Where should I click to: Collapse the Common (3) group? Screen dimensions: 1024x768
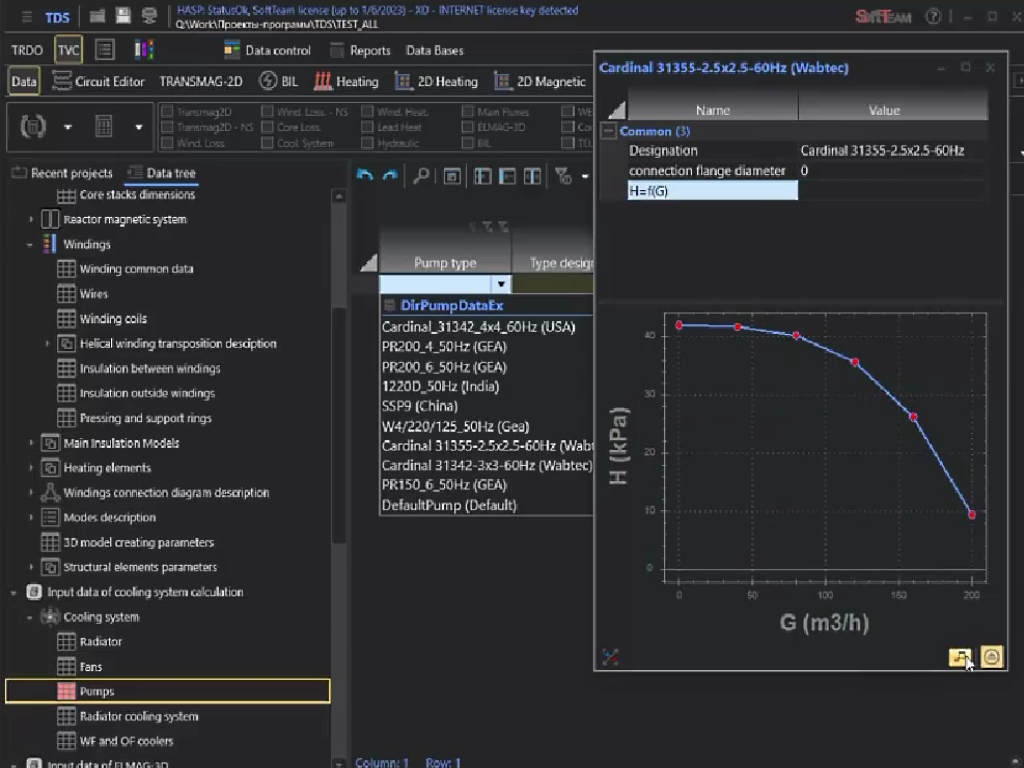[609, 131]
